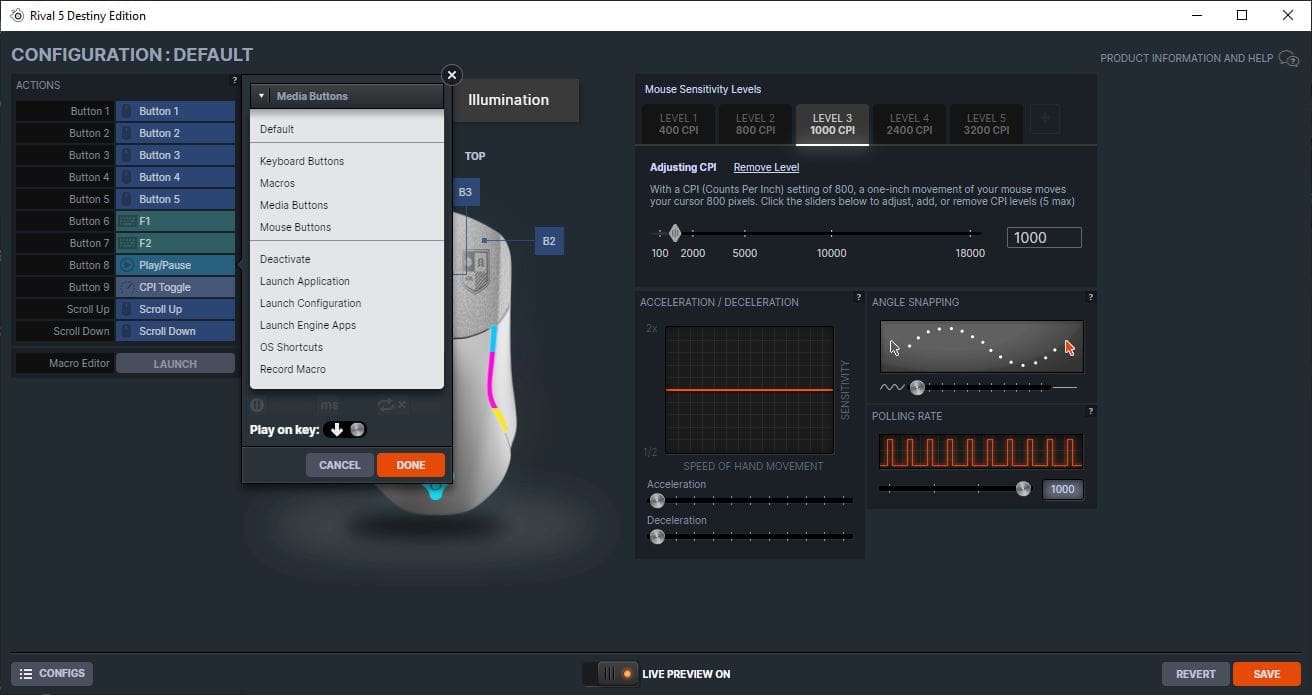The height and width of the screenshot is (695, 1312).
Task: Confirm the assignment with Done
Action: click(x=411, y=465)
